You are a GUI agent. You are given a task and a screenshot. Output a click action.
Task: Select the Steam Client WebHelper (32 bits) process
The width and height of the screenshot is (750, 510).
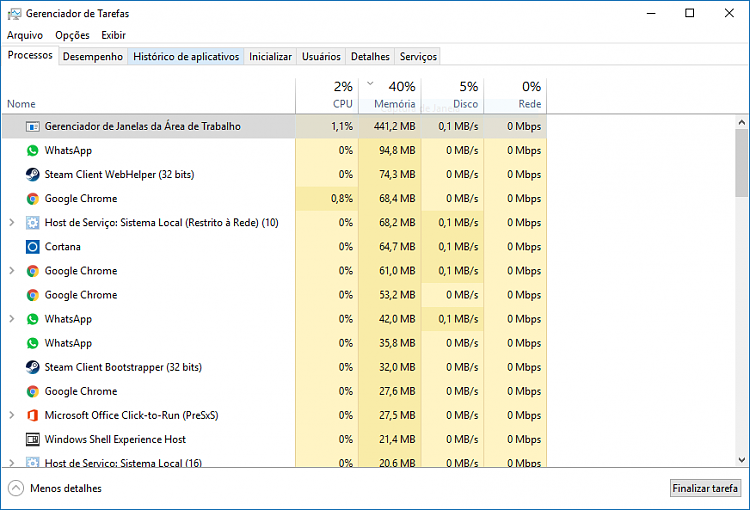[120, 175]
